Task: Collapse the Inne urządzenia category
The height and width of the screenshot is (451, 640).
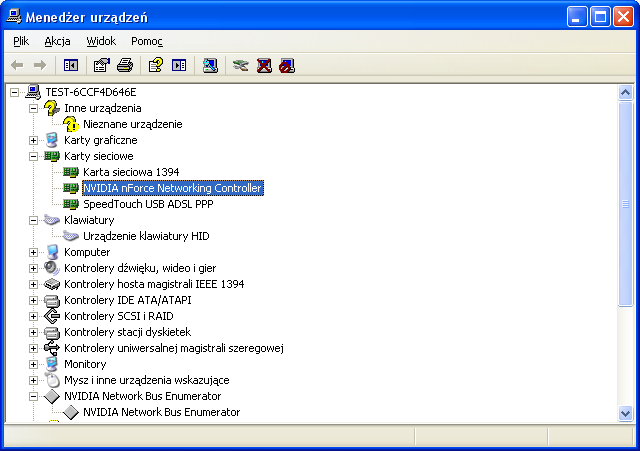Action: tap(33, 108)
